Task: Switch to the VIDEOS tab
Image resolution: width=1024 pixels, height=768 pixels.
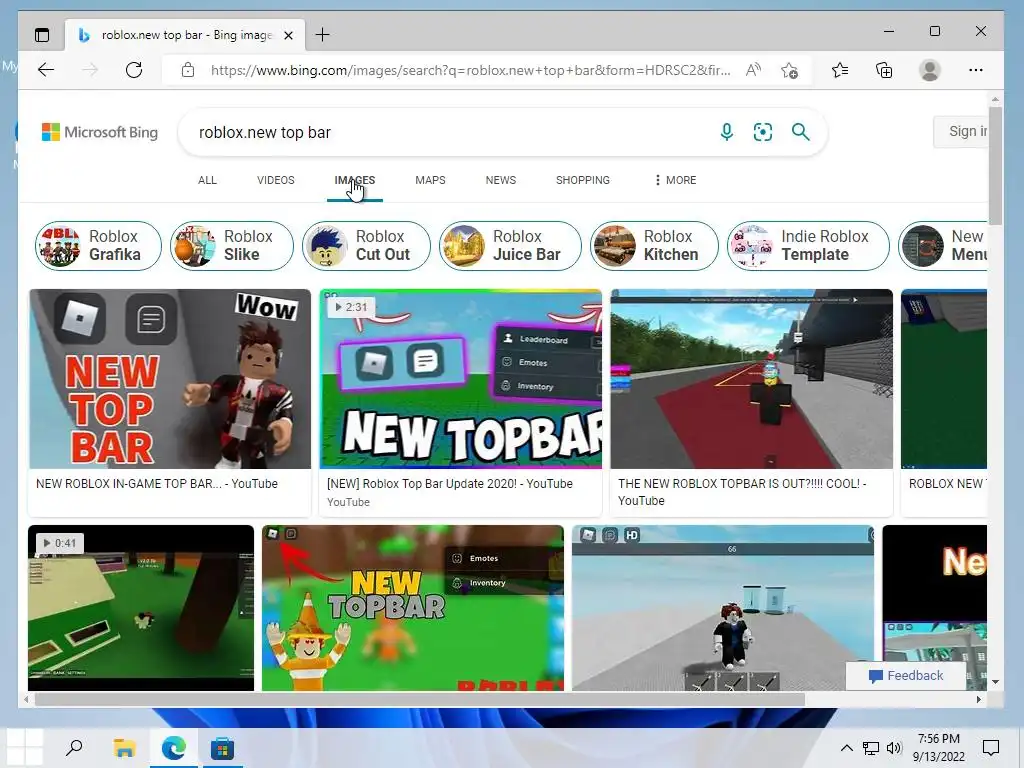Action: point(276,180)
